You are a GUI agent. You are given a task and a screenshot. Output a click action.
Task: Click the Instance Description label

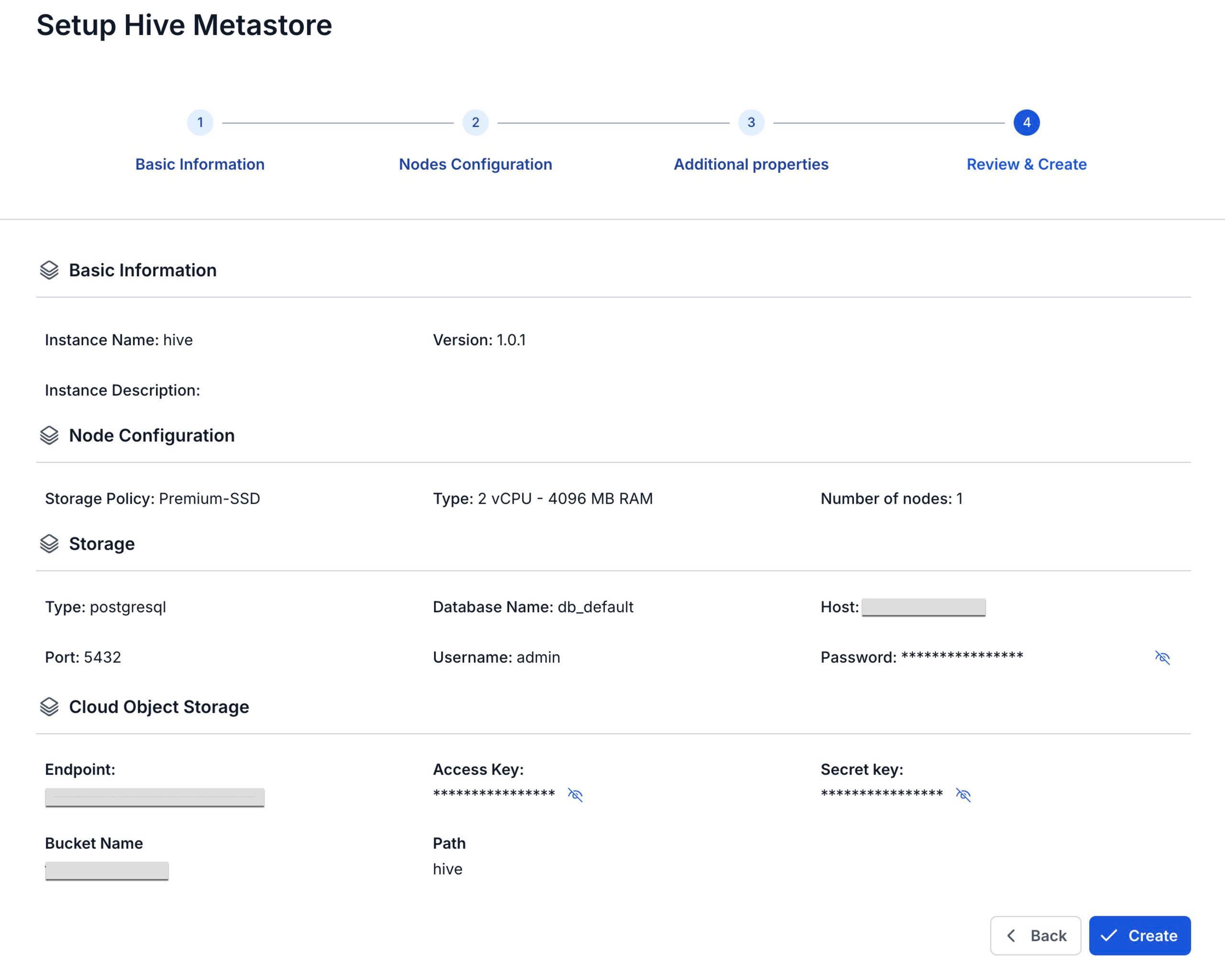tap(122, 391)
